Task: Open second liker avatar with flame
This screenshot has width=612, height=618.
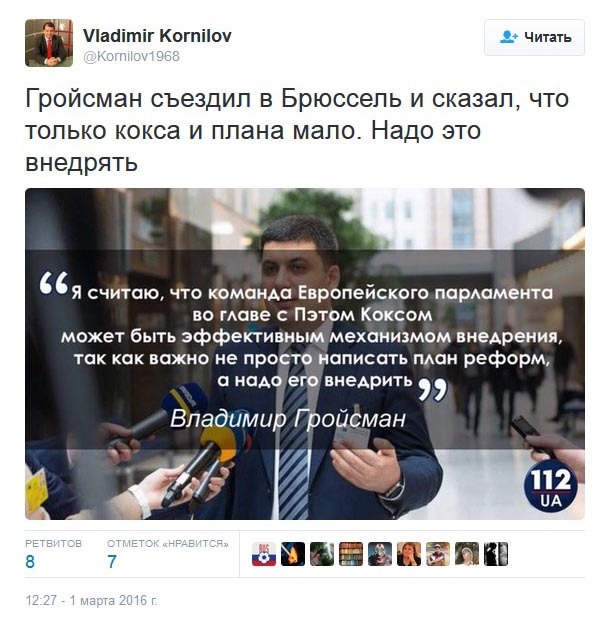Action: click(x=293, y=554)
